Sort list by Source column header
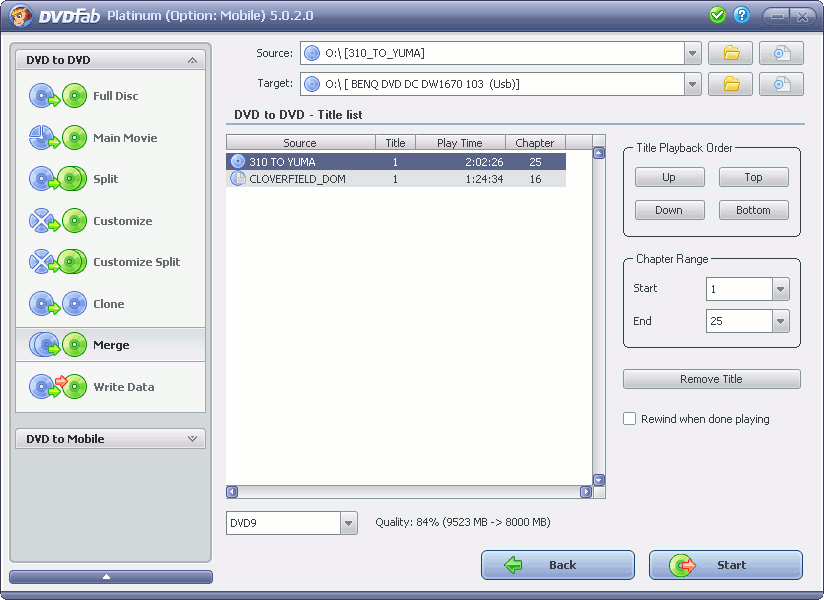 coord(301,142)
